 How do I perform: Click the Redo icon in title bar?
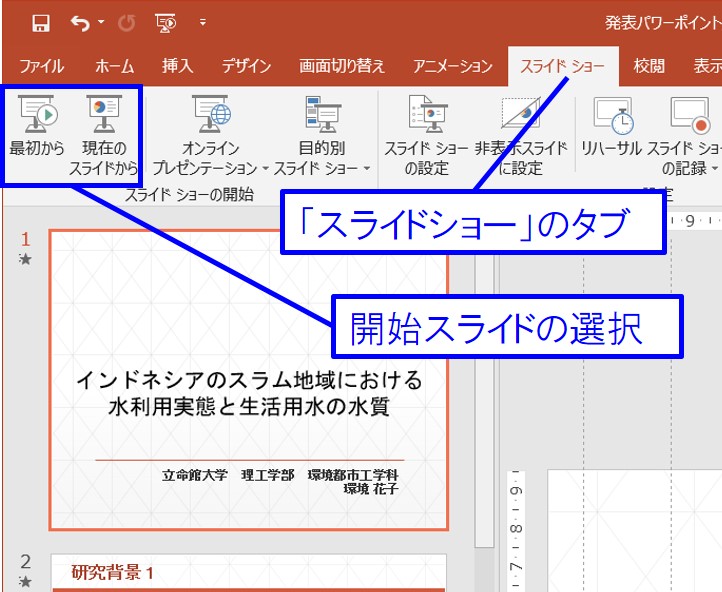coord(127,22)
